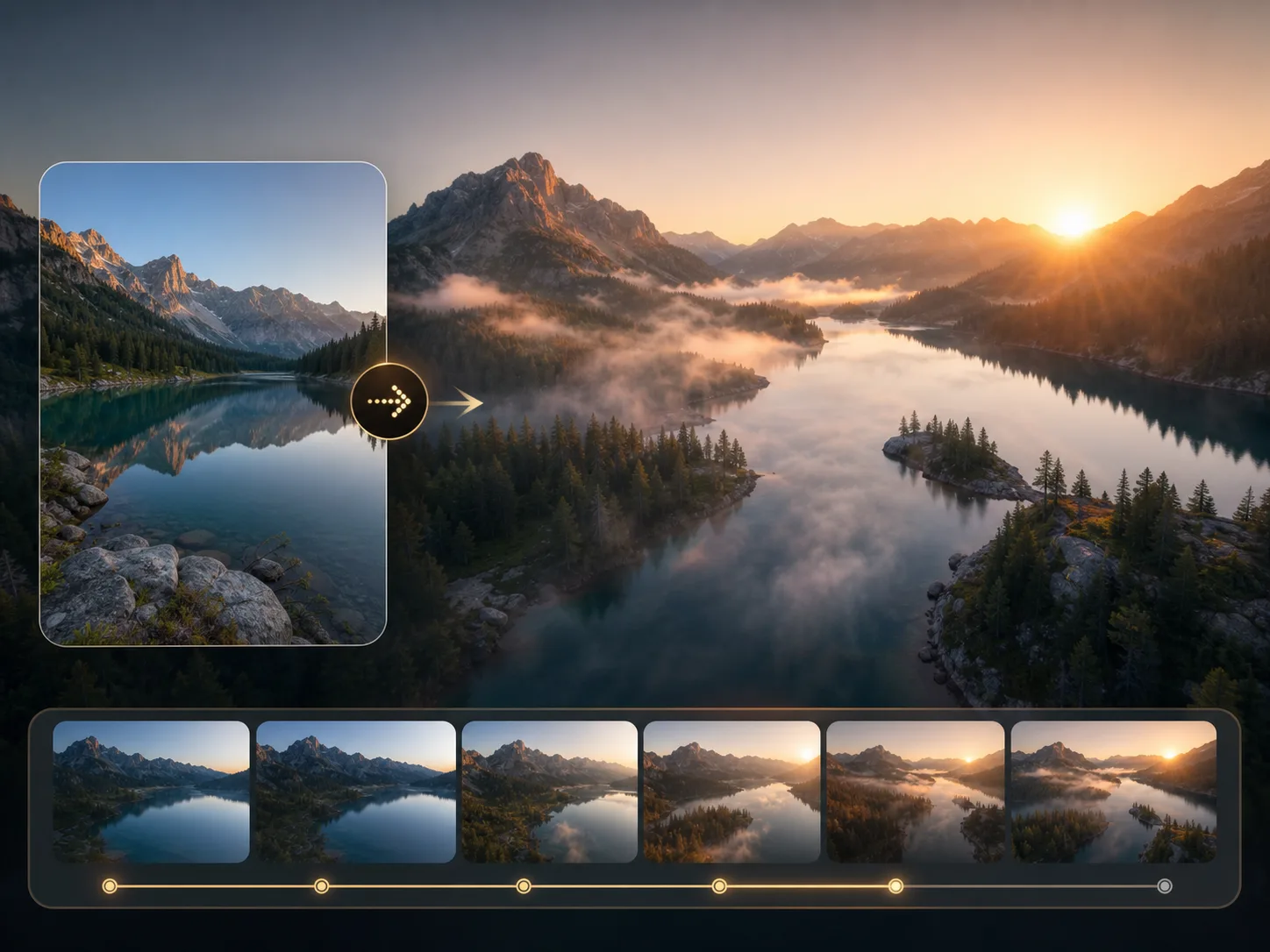
Task: Select the portrait source lake photo card
Action: click(x=213, y=403)
